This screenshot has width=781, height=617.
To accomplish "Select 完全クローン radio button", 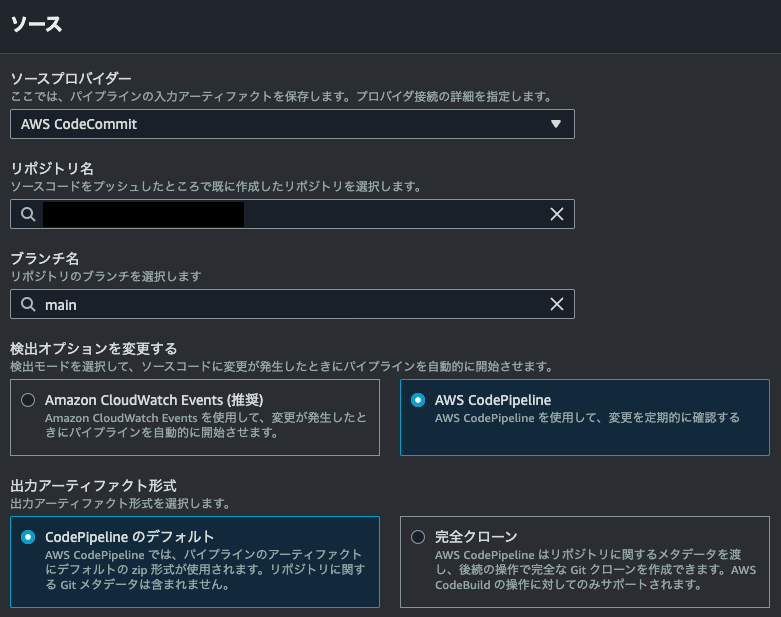I will (418, 537).
